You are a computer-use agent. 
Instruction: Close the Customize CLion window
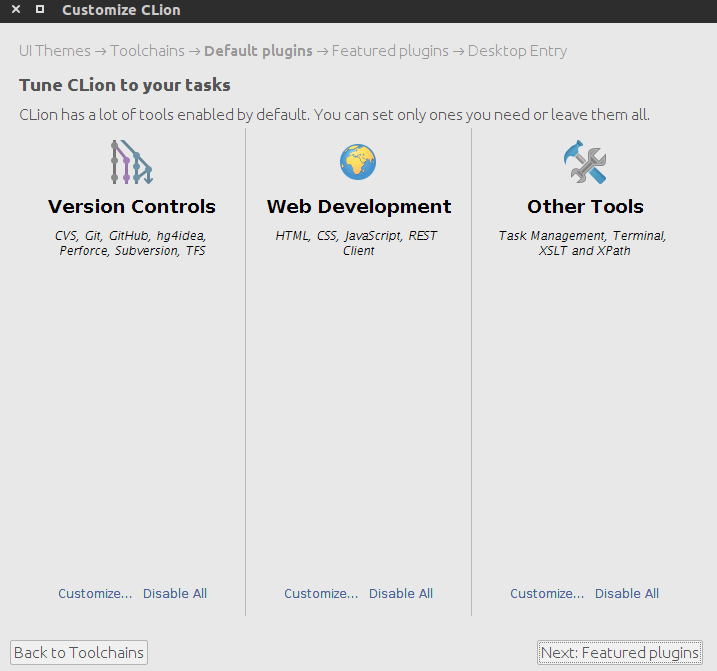click(x=16, y=9)
